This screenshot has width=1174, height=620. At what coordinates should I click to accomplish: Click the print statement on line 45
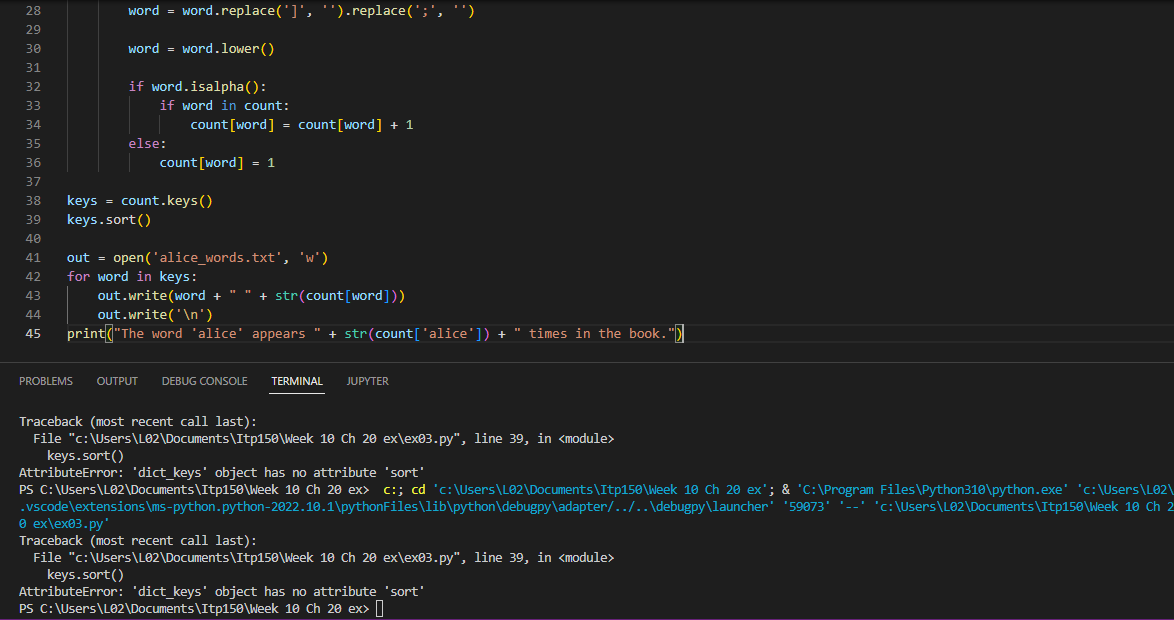[375, 333]
